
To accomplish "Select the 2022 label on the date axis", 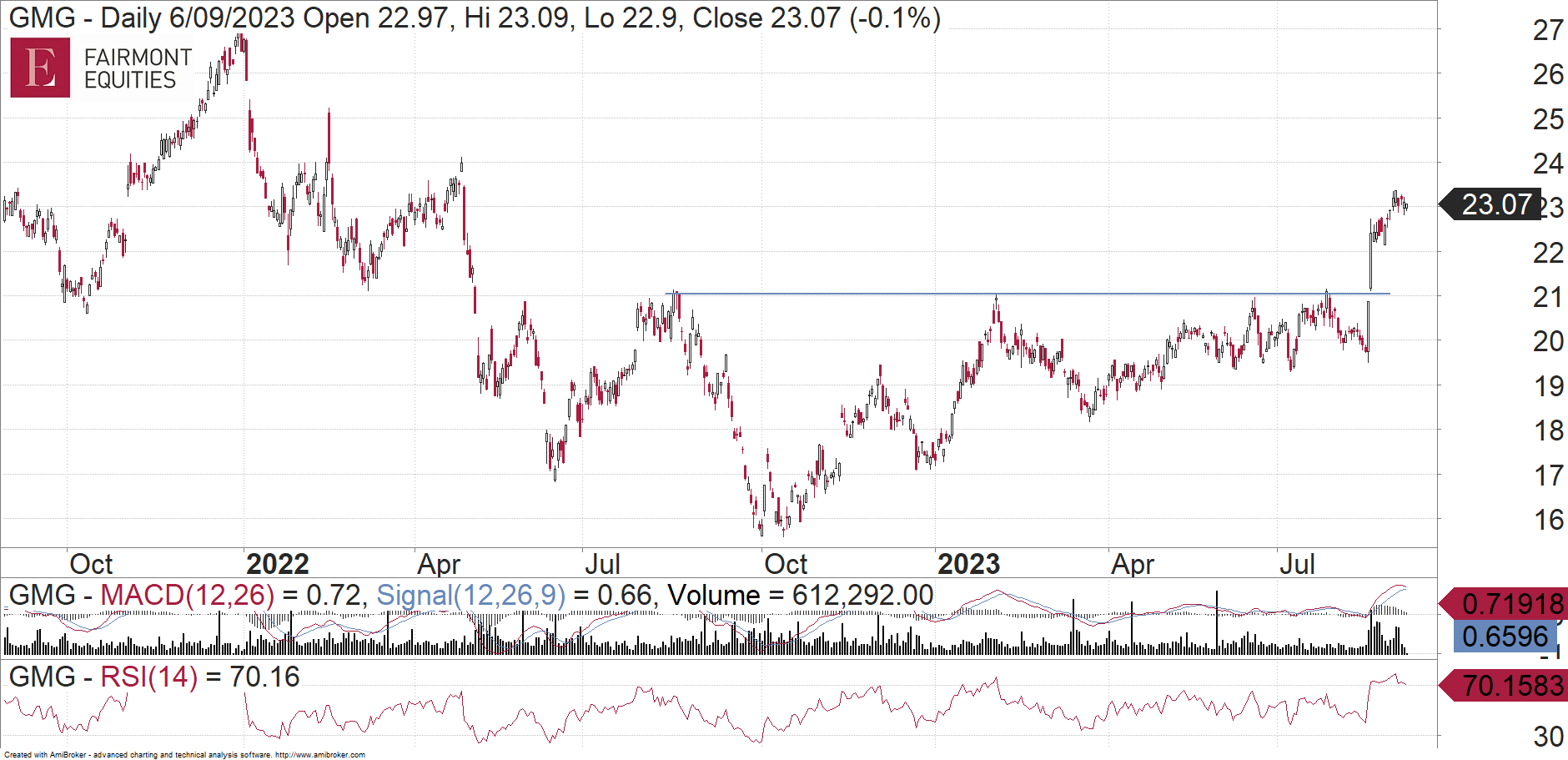I will (x=279, y=563).
